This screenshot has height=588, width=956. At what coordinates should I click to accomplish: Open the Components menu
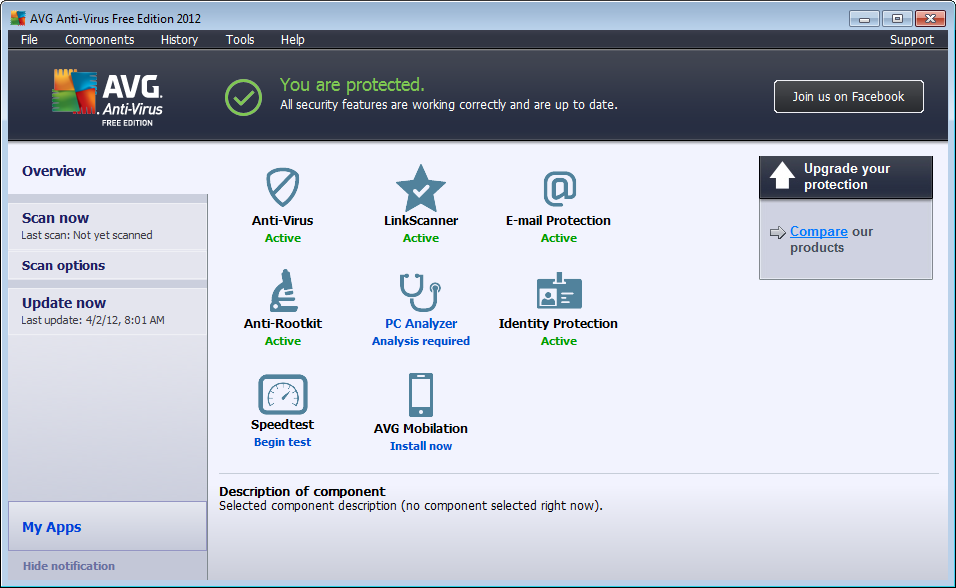[x=99, y=40]
